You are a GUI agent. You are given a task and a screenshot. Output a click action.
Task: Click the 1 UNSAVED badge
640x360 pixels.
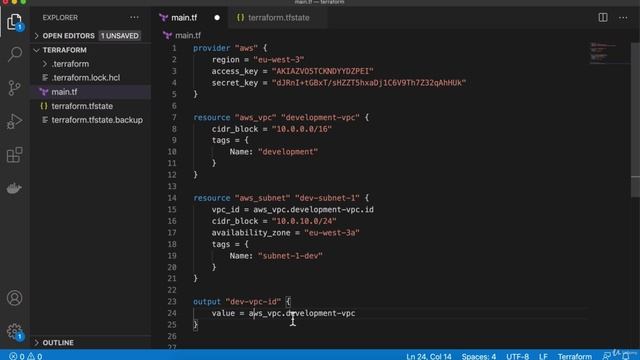(x=120, y=36)
